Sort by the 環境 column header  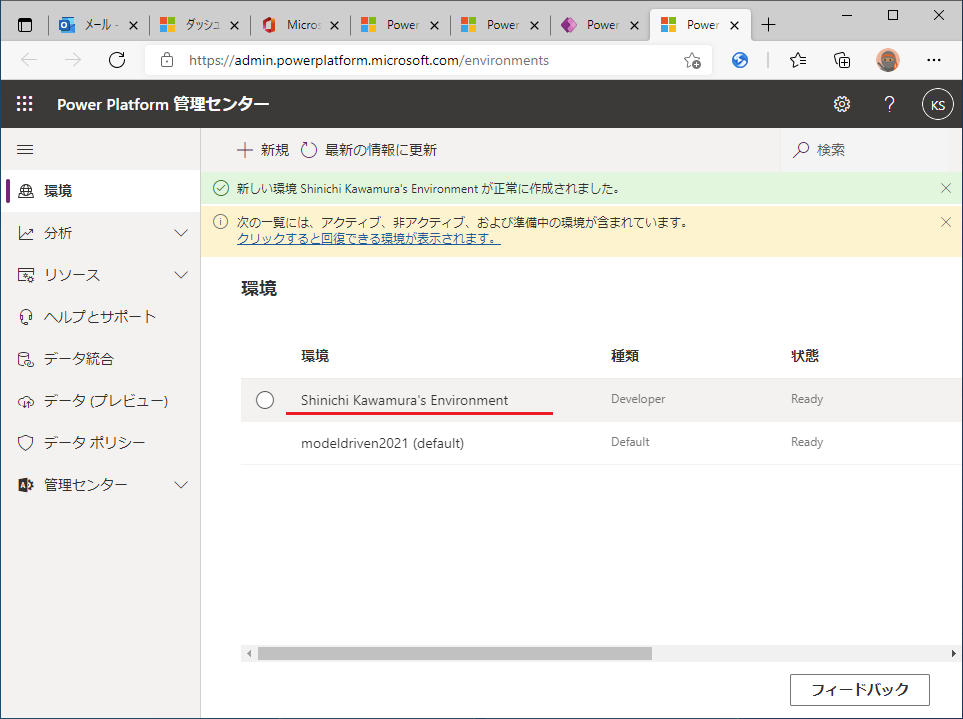point(315,356)
